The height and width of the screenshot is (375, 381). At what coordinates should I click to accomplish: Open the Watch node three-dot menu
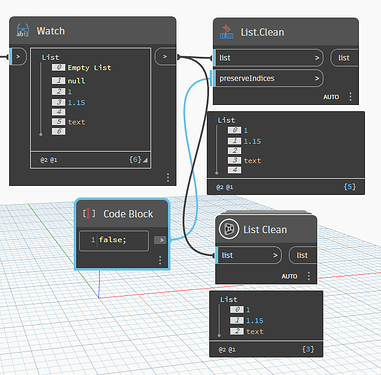[x=168, y=177]
